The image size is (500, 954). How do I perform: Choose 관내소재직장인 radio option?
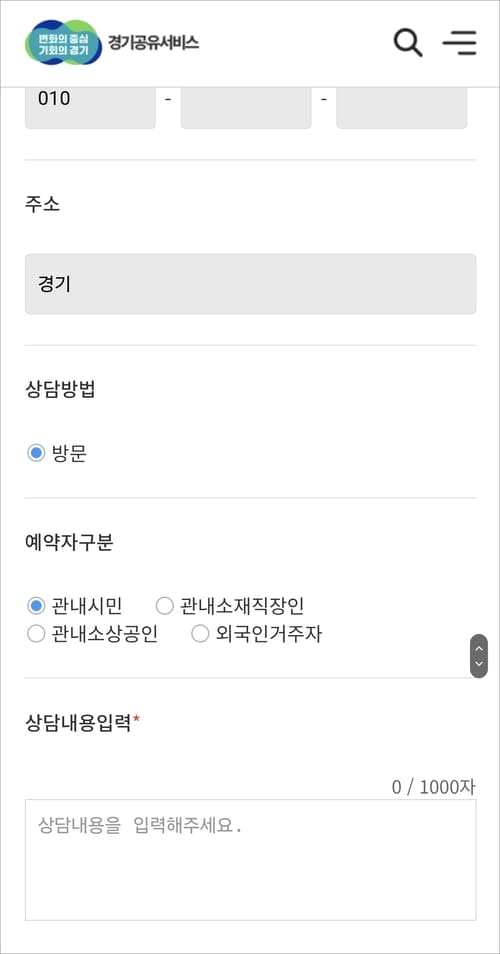(165, 606)
